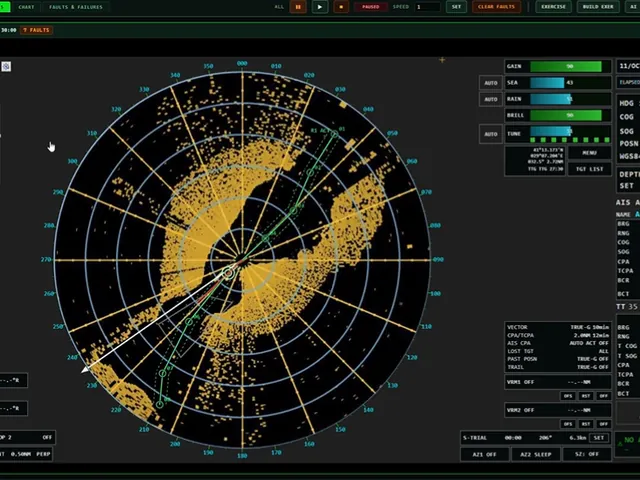Image resolution: width=640 pixels, height=480 pixels.
Task: Click the CPA/TCPA setting row
Action: click(x=558, y=336)
